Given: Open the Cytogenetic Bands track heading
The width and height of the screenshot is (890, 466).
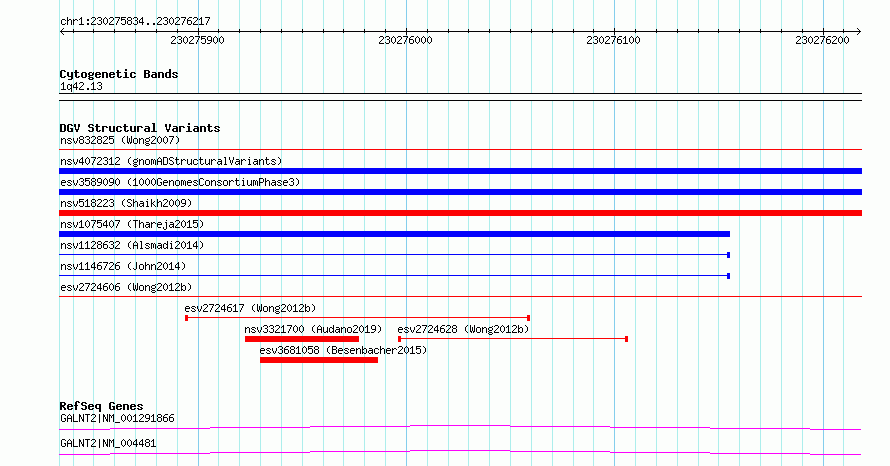Looking at the screenshot, I should 119,74.
